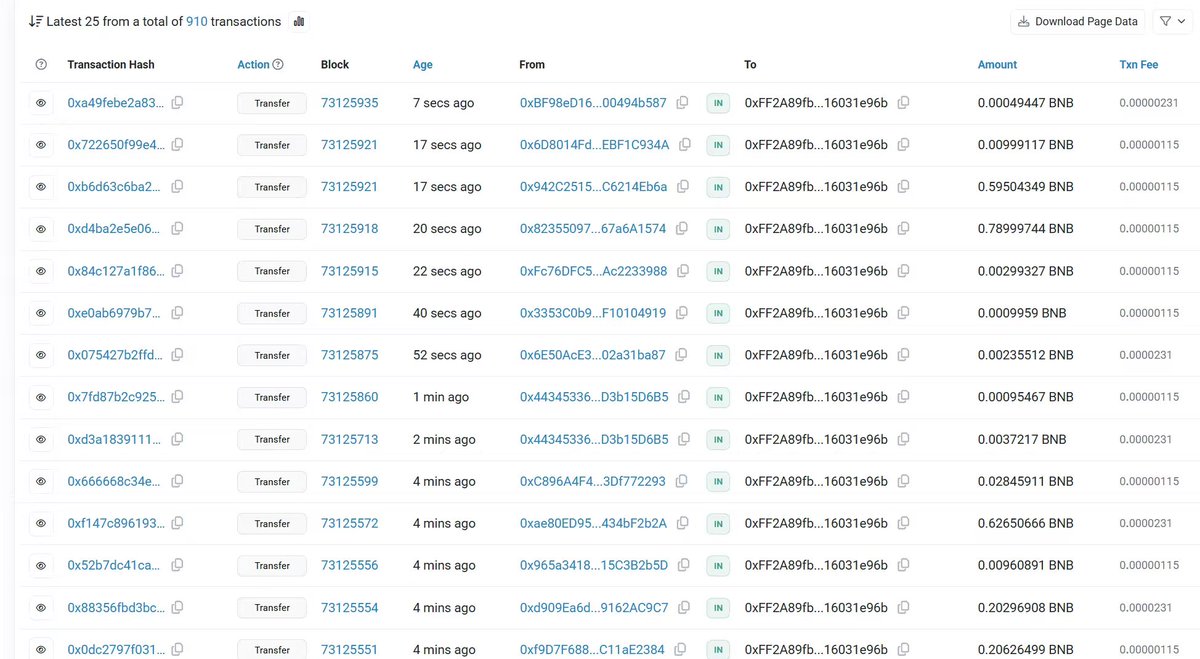Screen dimensions: 1200x659
Task: Open block 73125935
Action: tap(350, 103)
